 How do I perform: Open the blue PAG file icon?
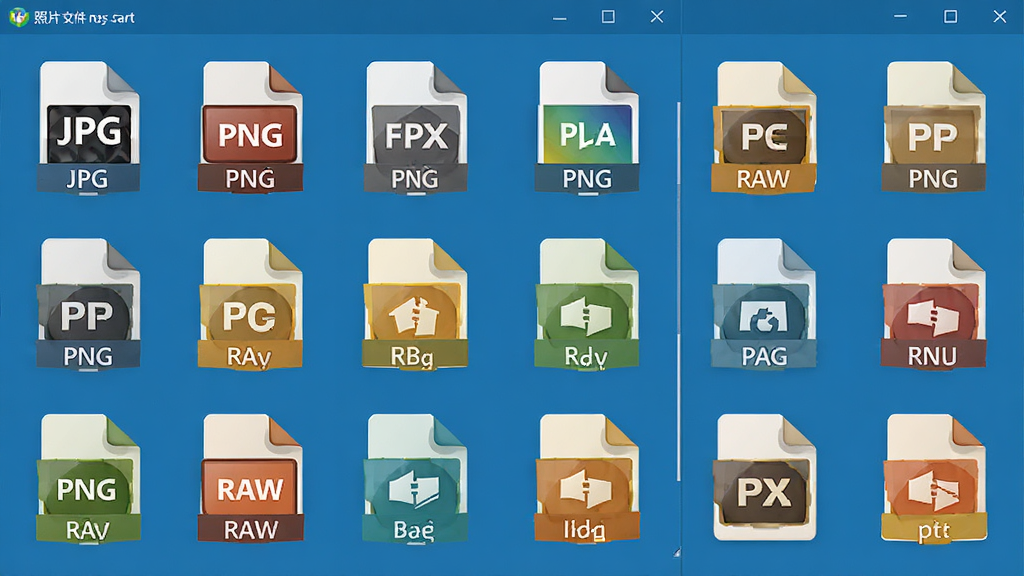point(763,304)
